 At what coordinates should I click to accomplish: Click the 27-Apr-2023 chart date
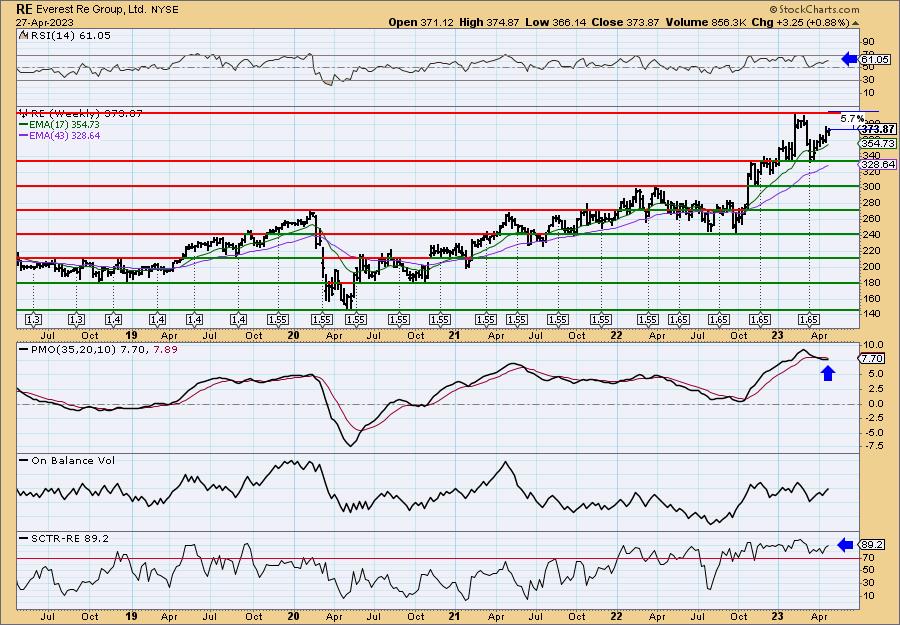(x=44, y=22)
